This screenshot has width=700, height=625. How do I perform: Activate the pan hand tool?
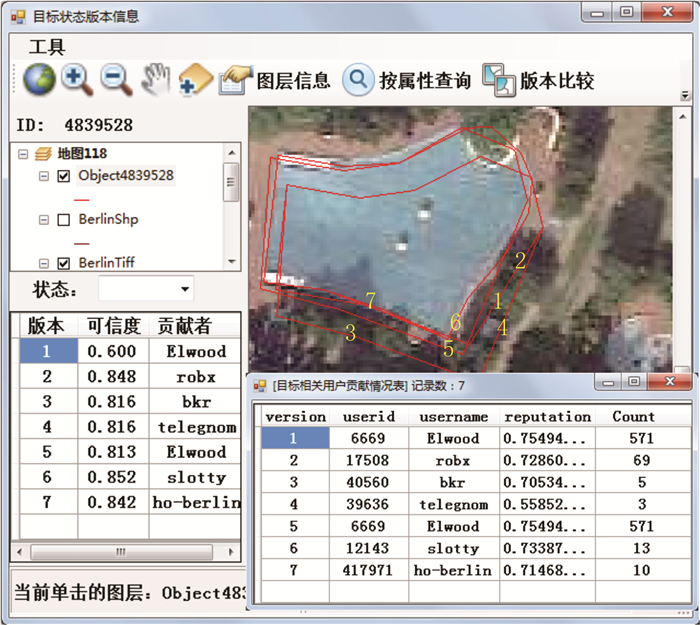155,79
